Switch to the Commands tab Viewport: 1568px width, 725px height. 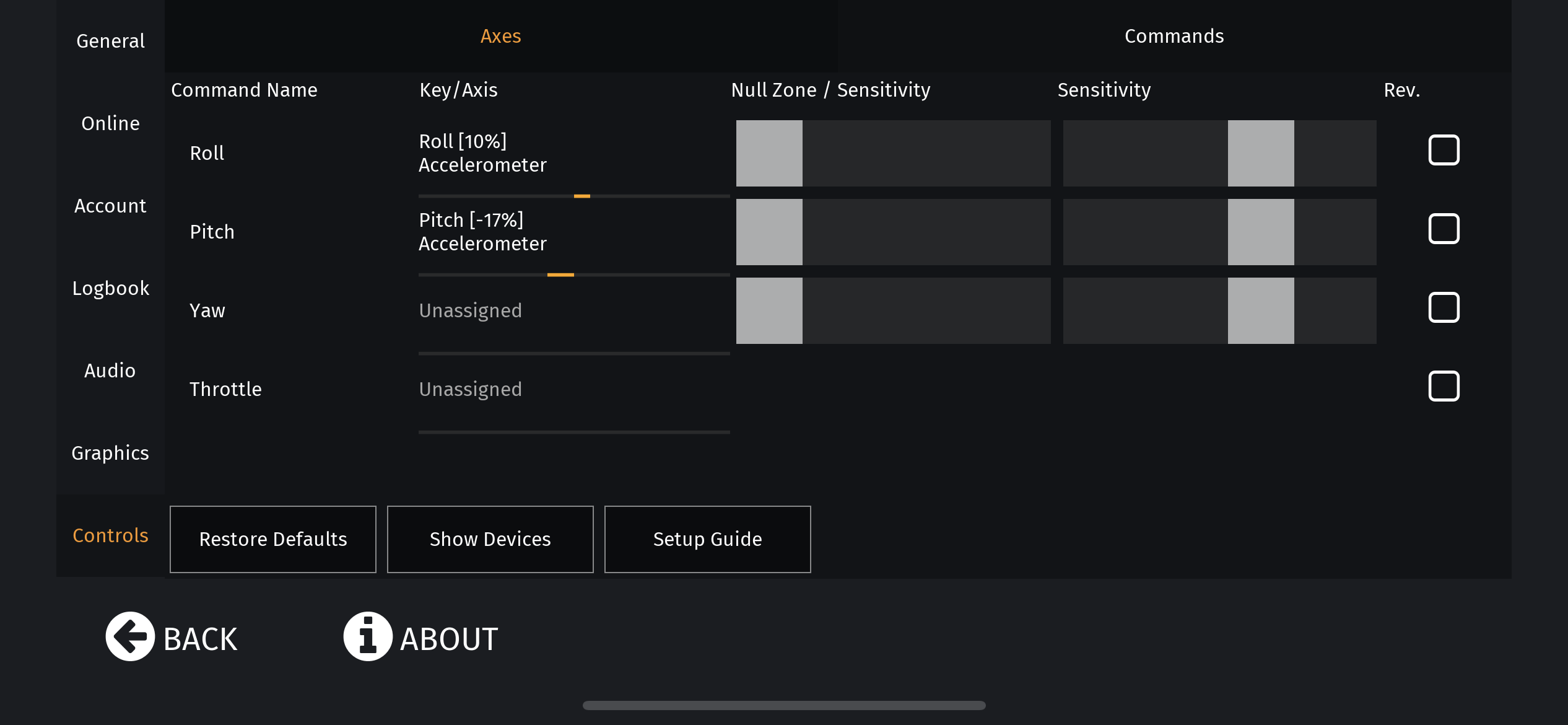click(x=1174, y=37)
